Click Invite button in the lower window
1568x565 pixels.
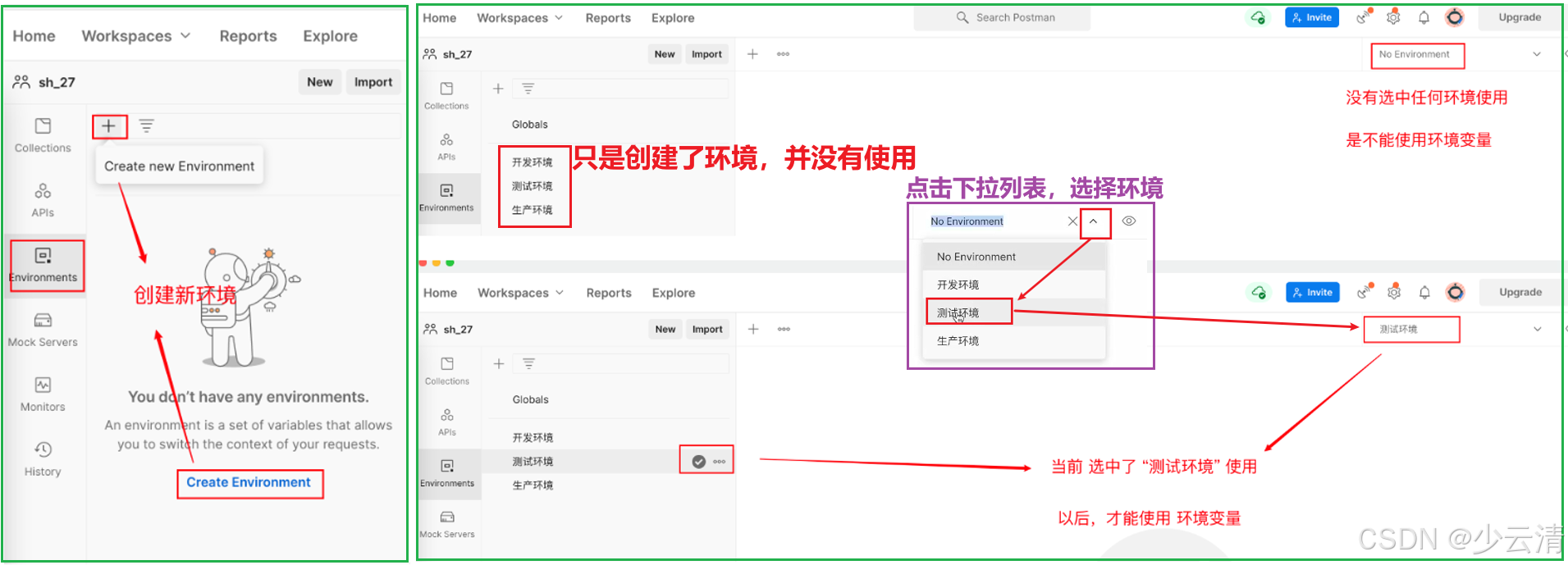click(1312, 292)
